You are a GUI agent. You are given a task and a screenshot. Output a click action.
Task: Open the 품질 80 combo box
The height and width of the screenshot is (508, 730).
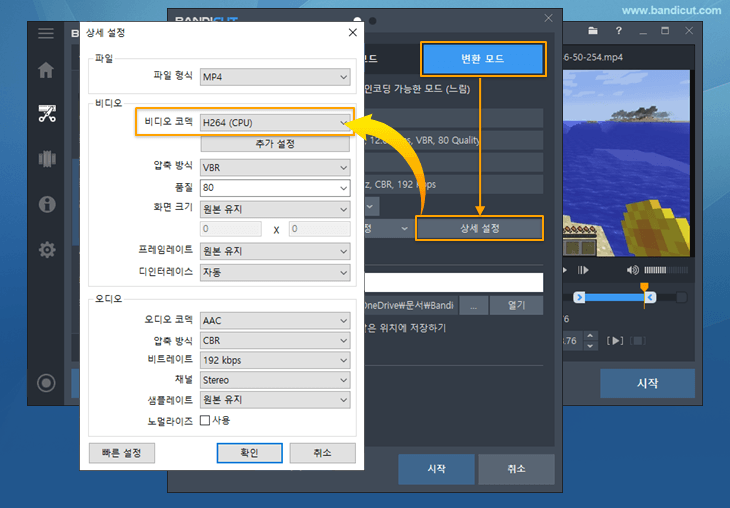click(275, 188)
